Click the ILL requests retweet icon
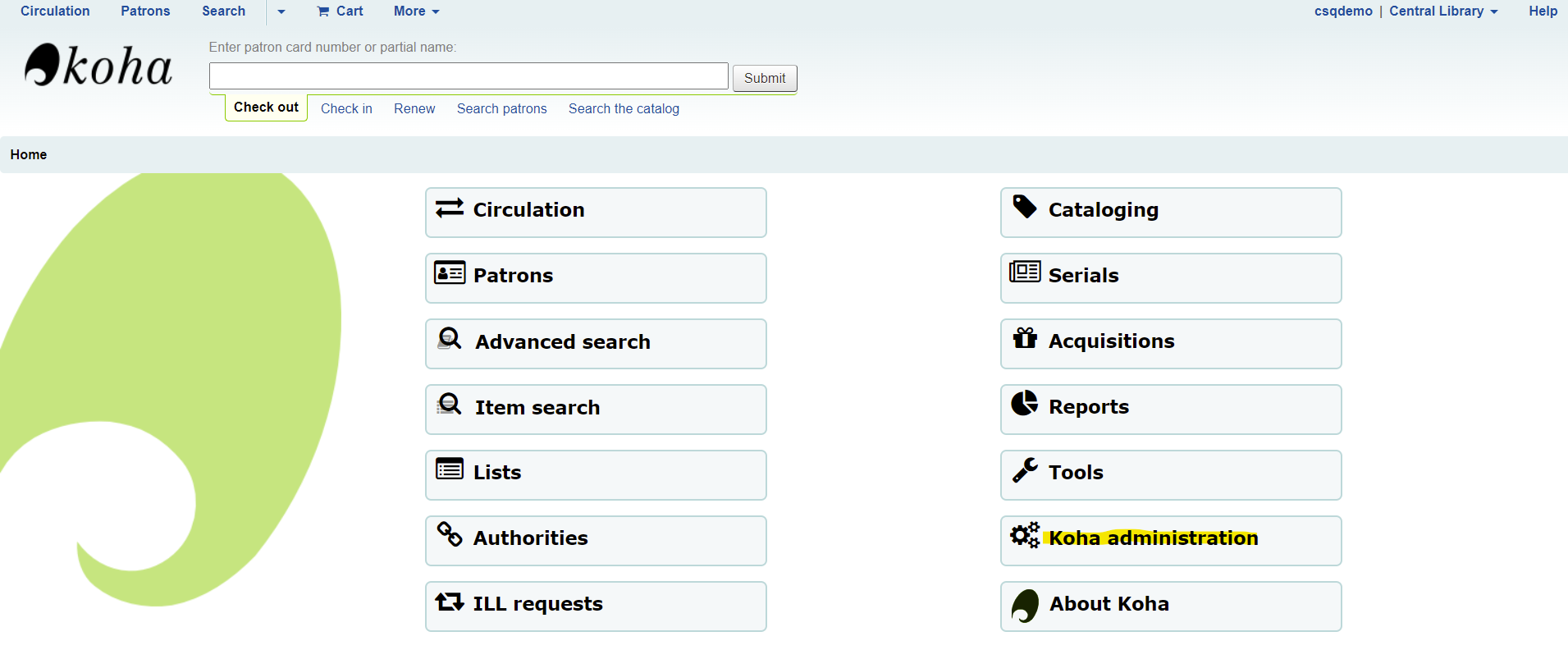 point(450,602)
